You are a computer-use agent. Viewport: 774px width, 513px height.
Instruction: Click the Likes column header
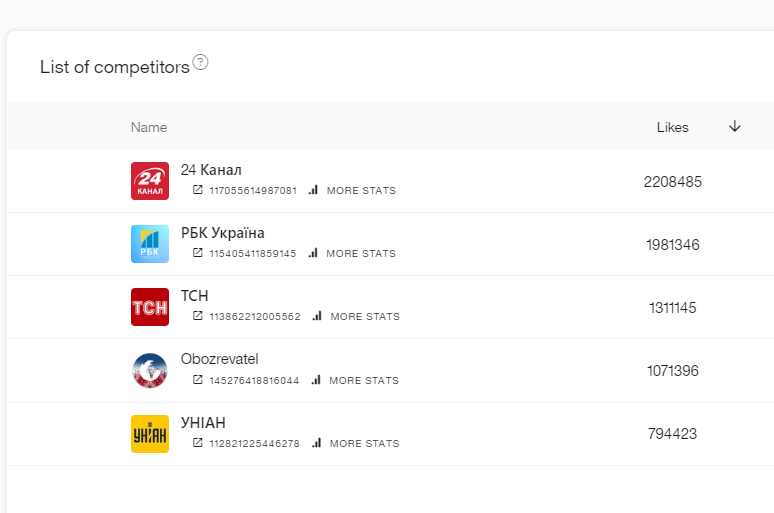[672, 128]
